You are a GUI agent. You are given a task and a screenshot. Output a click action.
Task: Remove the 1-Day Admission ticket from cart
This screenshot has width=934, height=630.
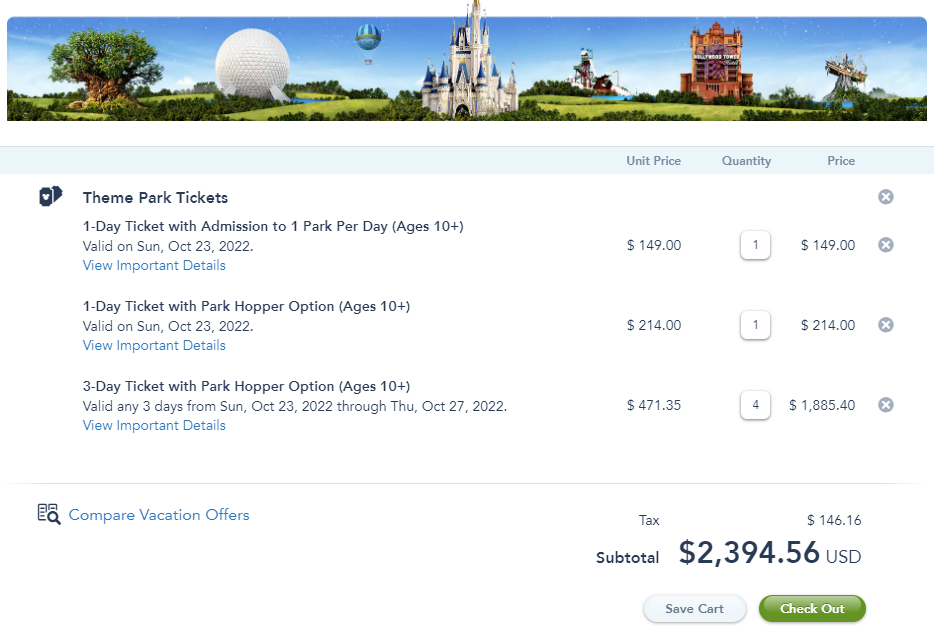(x=885, y=245)
